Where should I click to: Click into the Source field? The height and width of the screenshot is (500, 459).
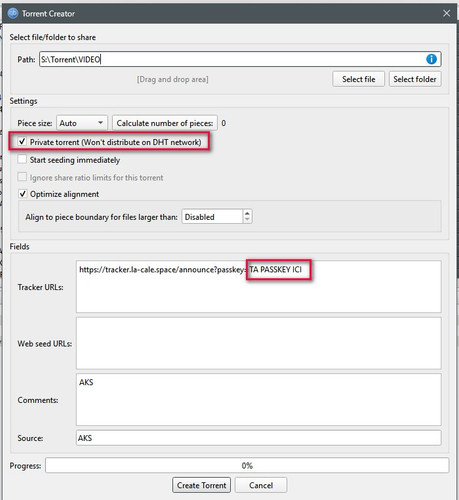[x=259, y=438]
